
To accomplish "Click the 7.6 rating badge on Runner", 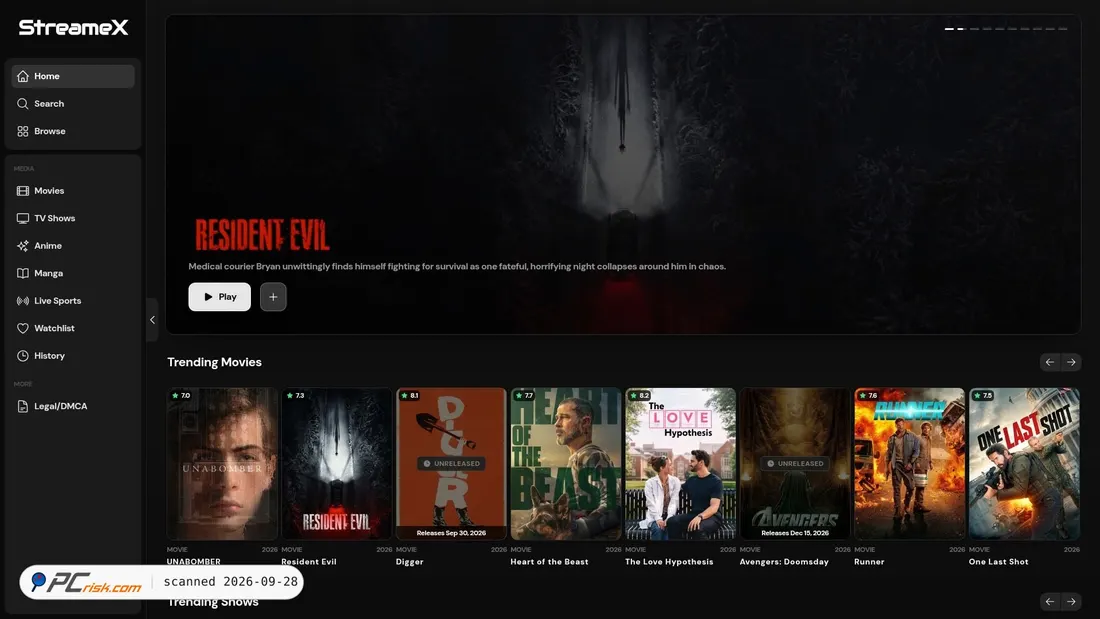I will 868,396.
